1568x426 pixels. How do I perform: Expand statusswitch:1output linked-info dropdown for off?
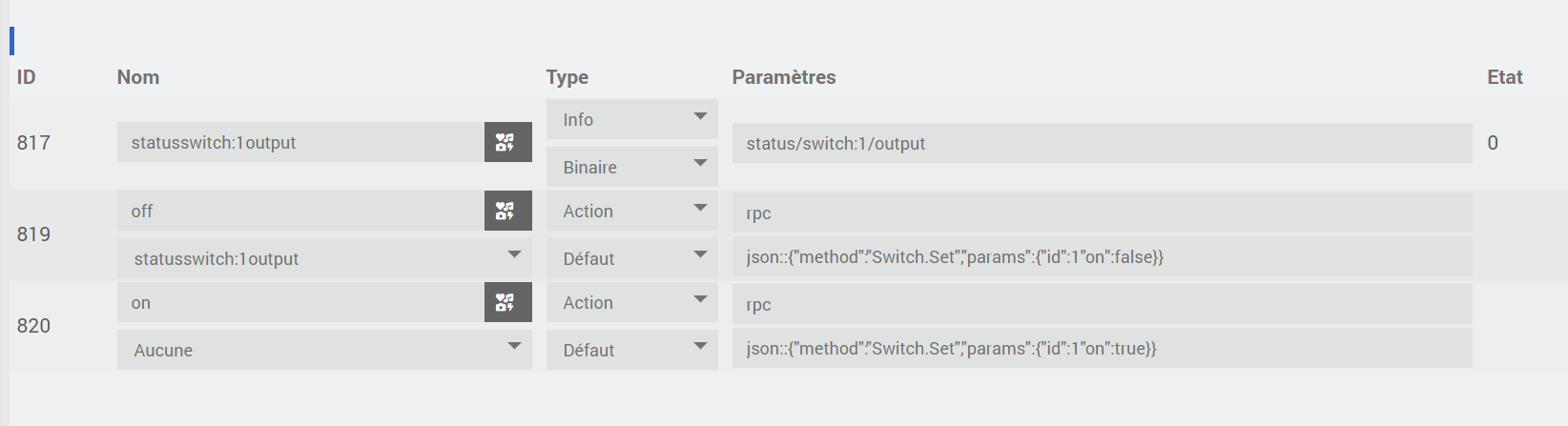click(x=324, y=258)
